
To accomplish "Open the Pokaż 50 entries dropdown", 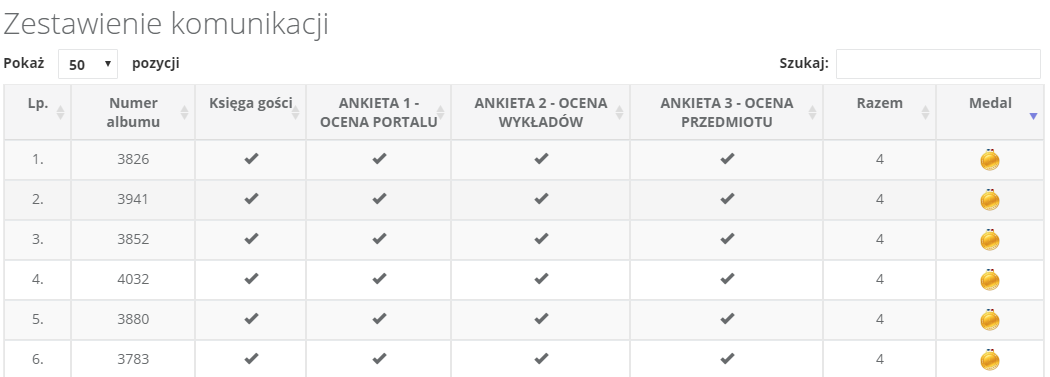I will point(88,64).
